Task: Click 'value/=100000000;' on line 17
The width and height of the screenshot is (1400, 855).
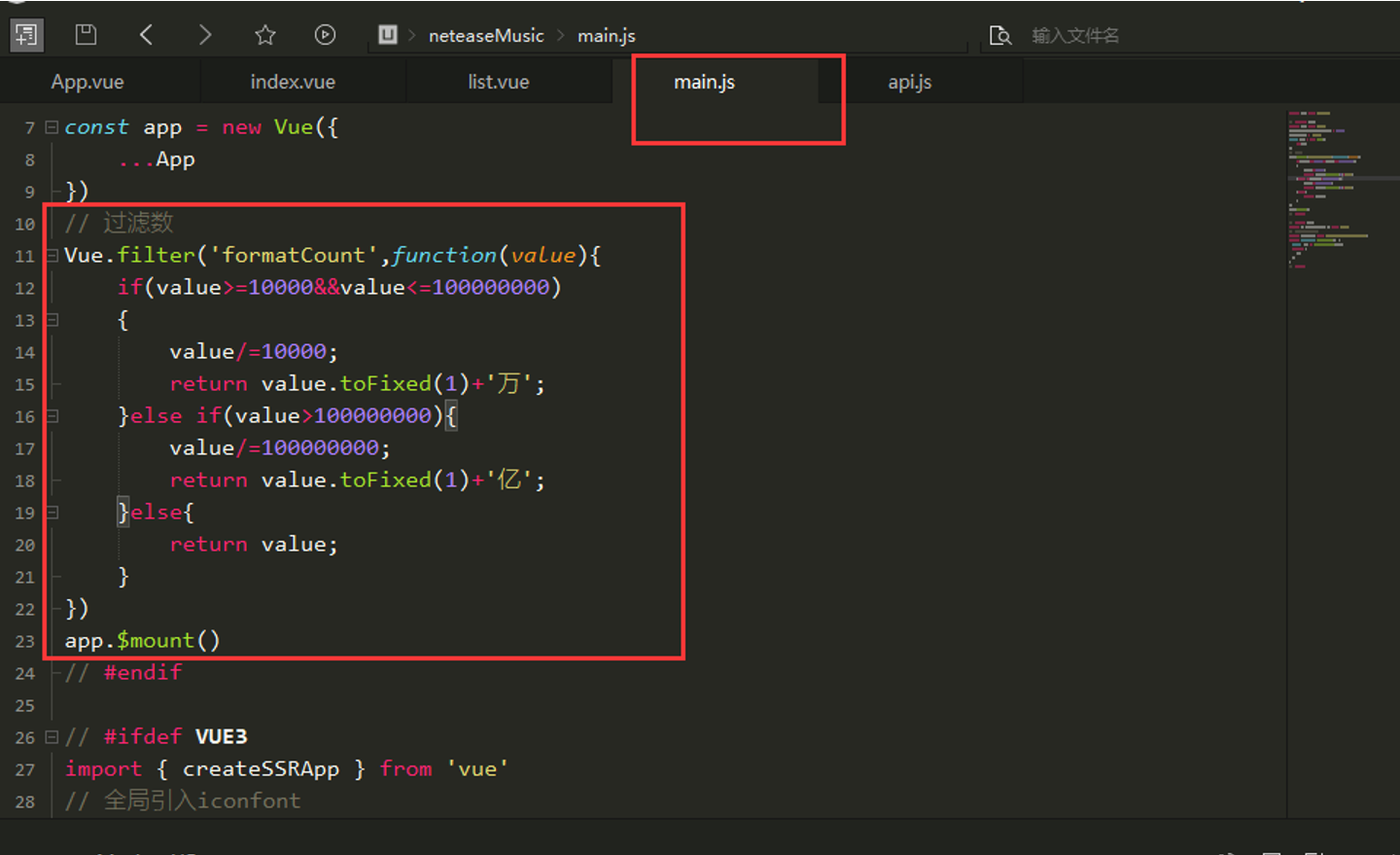Action: 280,448
